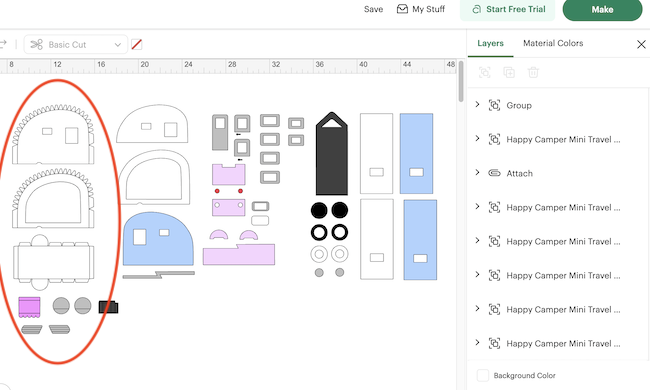Select the solid blue camper body shape

click(x=158, y=239)
